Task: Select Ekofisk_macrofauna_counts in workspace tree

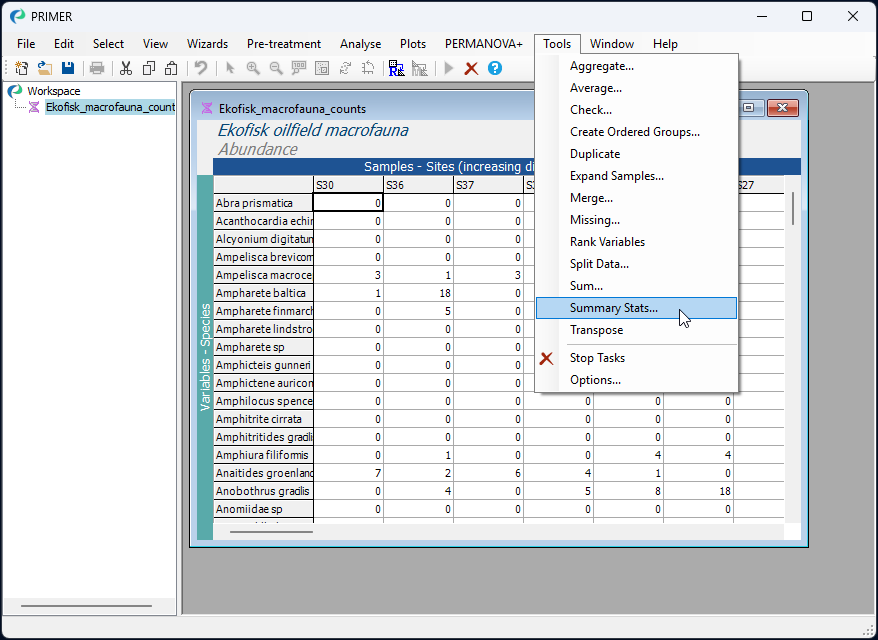Action: point(110,107)
